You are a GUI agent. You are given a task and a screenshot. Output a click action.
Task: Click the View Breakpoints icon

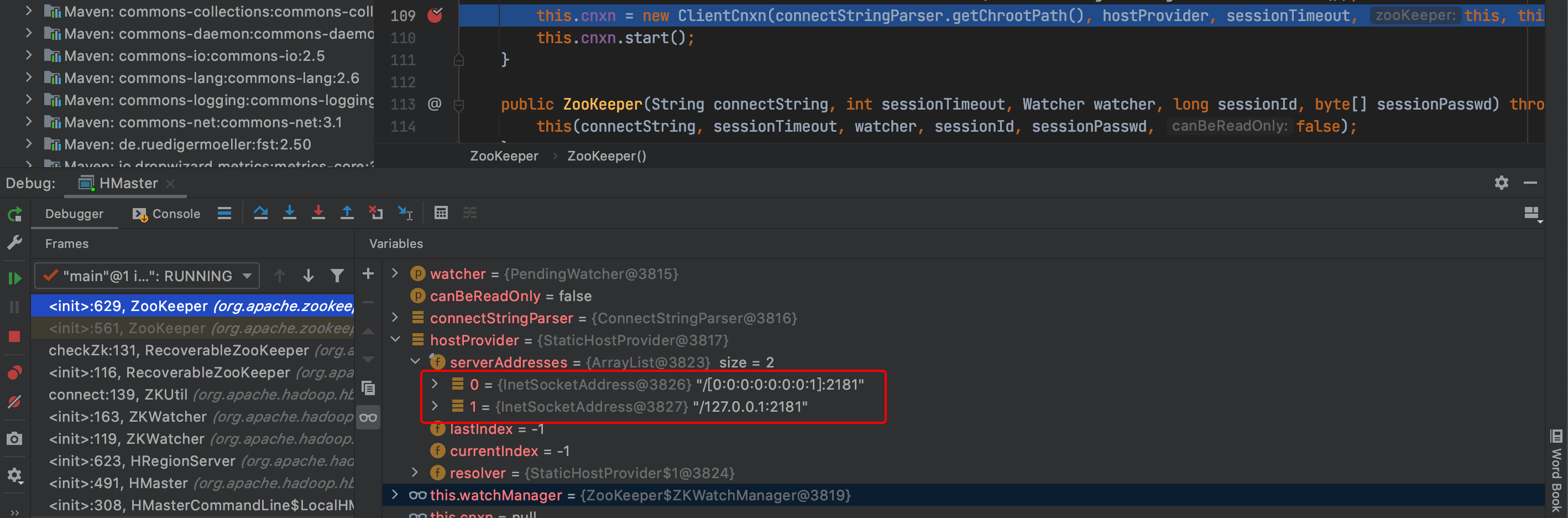[14, 372]
